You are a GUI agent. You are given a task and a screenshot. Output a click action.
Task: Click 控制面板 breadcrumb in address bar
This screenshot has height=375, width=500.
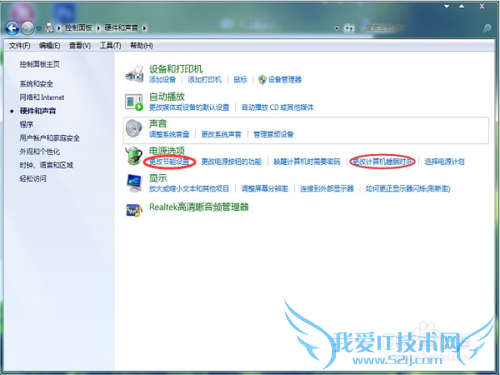click(78, 28)
